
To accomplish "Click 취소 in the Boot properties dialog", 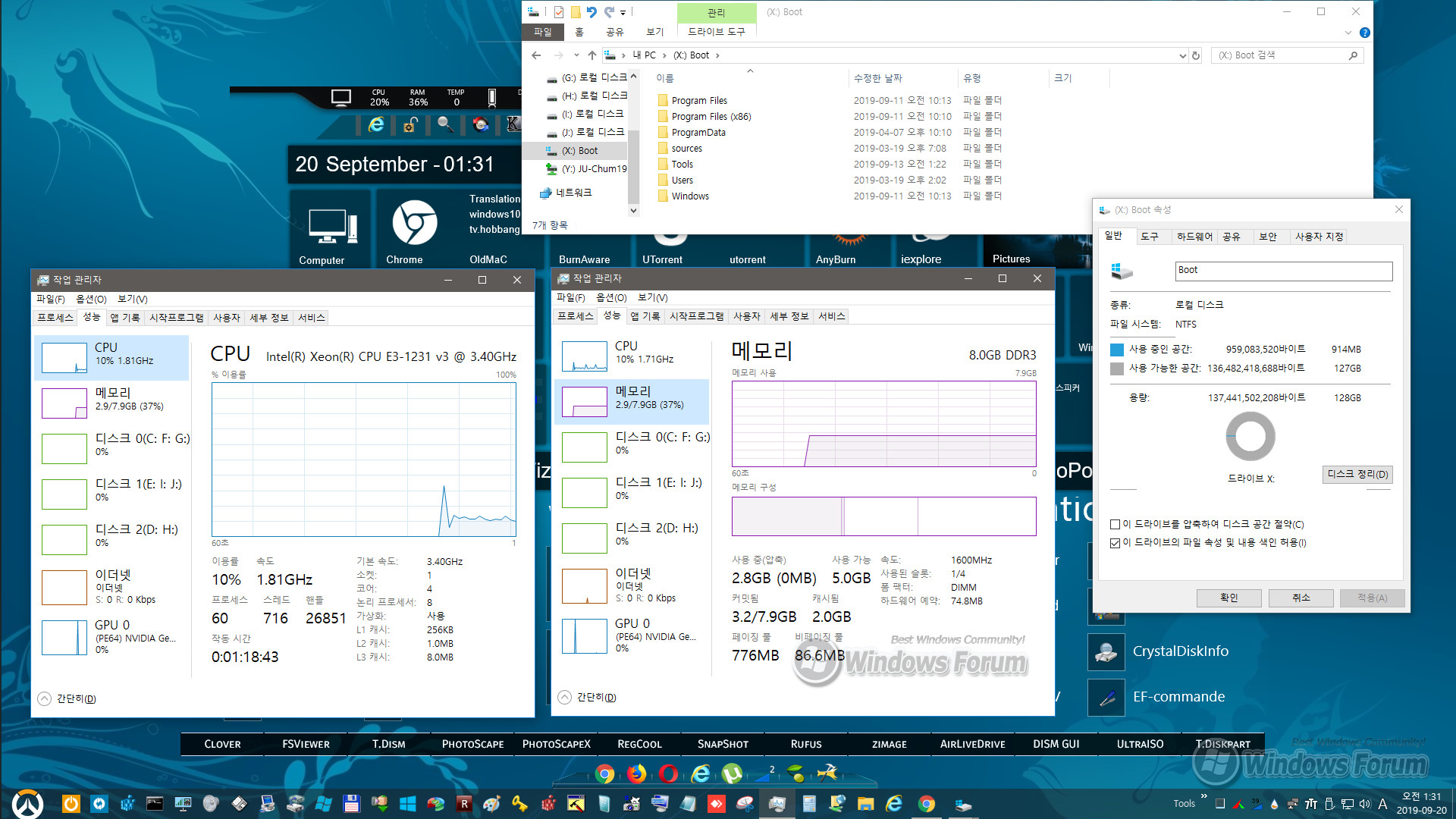I will tap(1301, 598).
